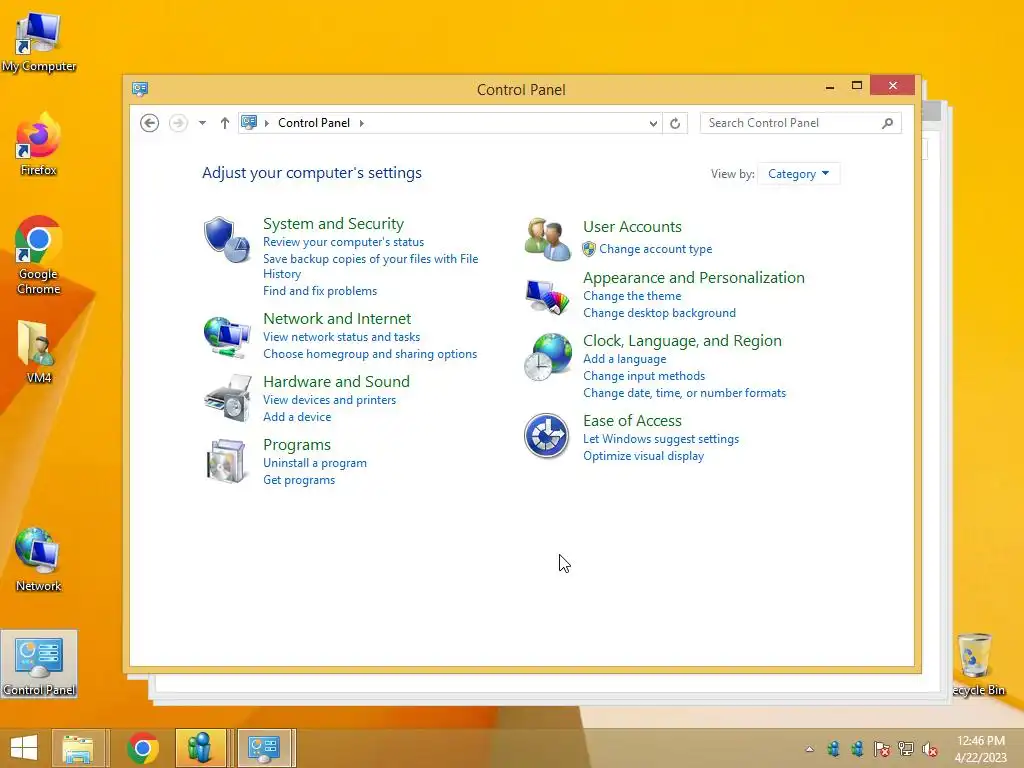Viewport: 1024px width, 768px height.
Task: Open Programs category link
Action: (296, 445)
